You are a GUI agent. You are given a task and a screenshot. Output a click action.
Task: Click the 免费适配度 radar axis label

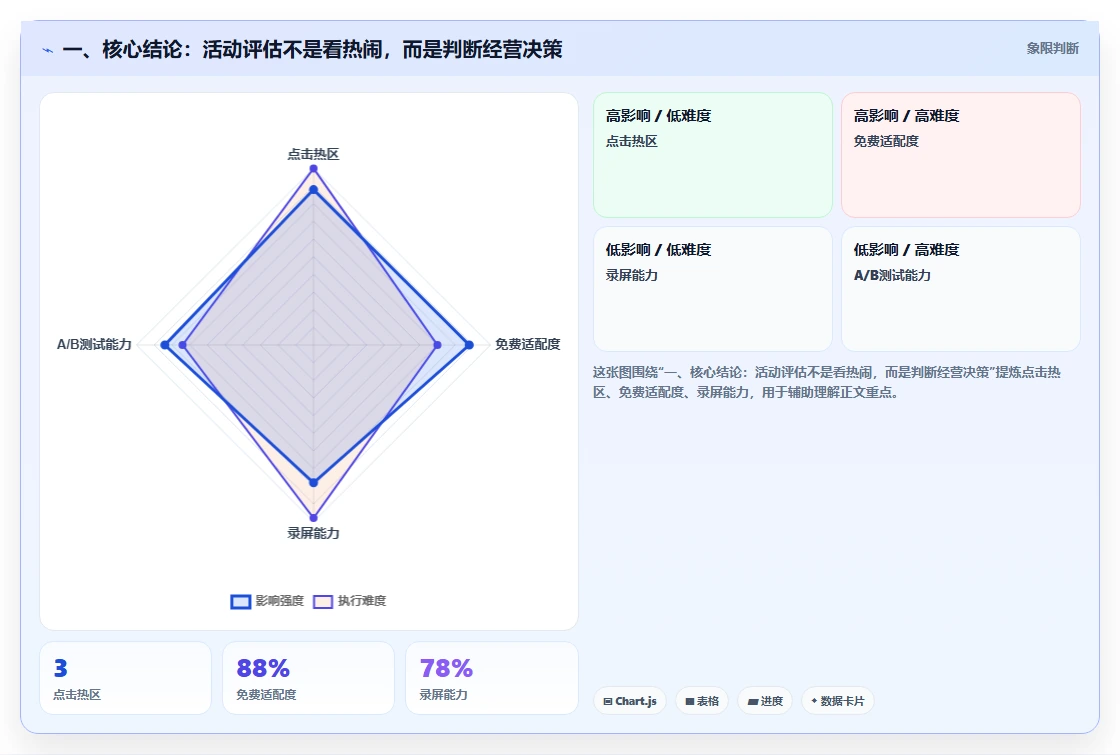click(x=528, y=344)
